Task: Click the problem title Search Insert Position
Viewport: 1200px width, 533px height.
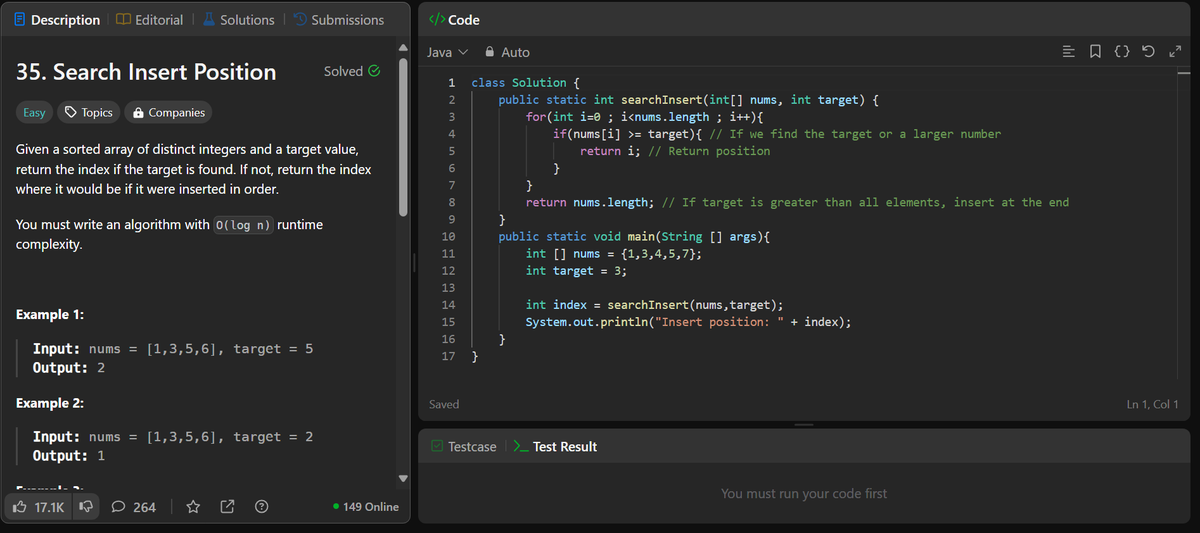Action: (x=147, y=72)
